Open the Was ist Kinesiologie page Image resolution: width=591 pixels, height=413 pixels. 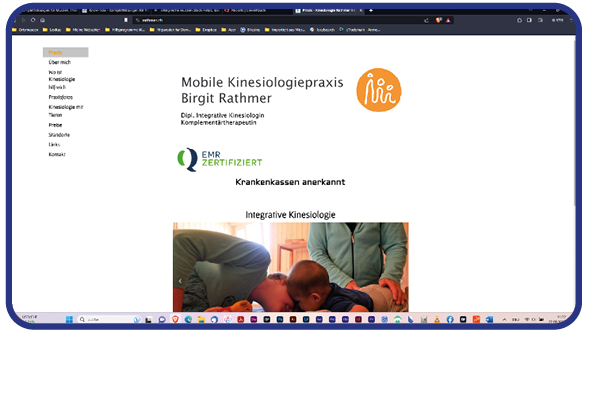pyautogui.click(x=62, y=80)
